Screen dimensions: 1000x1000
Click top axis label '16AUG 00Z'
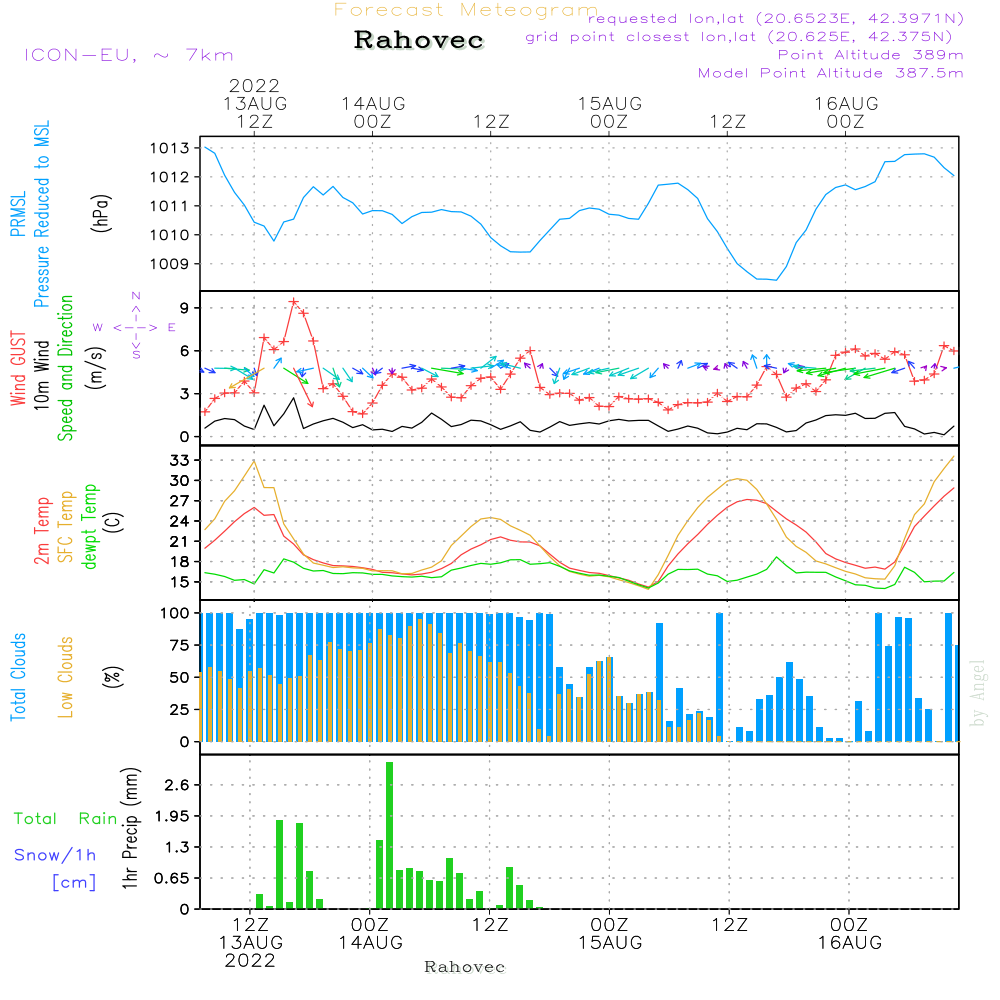846,112
